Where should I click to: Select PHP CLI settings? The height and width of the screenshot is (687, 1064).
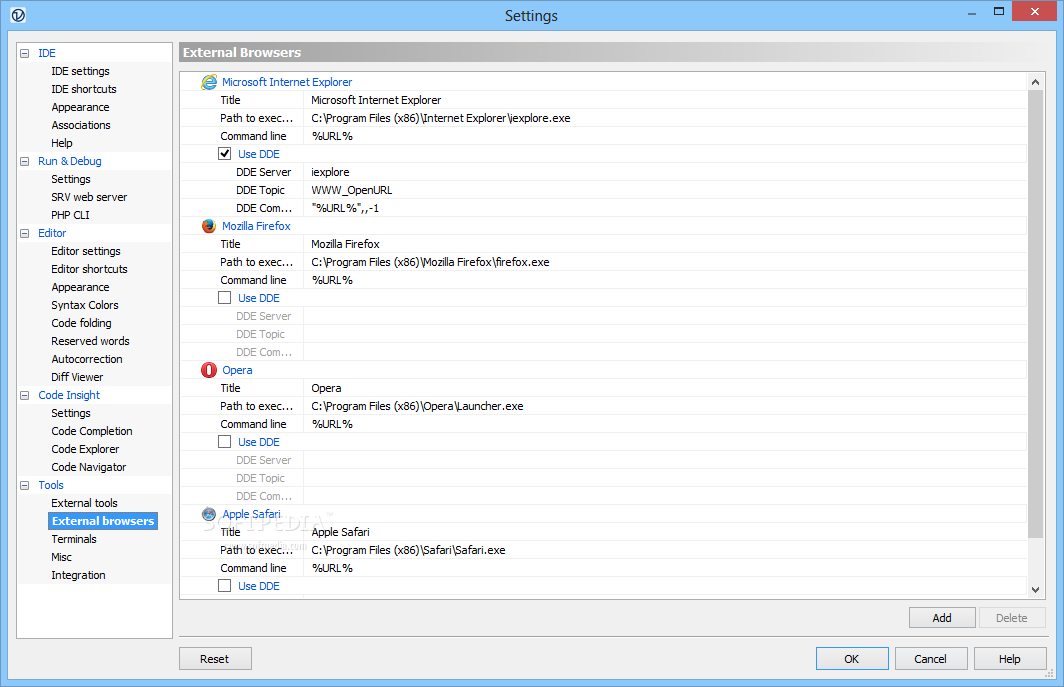[x=70, y=215]
